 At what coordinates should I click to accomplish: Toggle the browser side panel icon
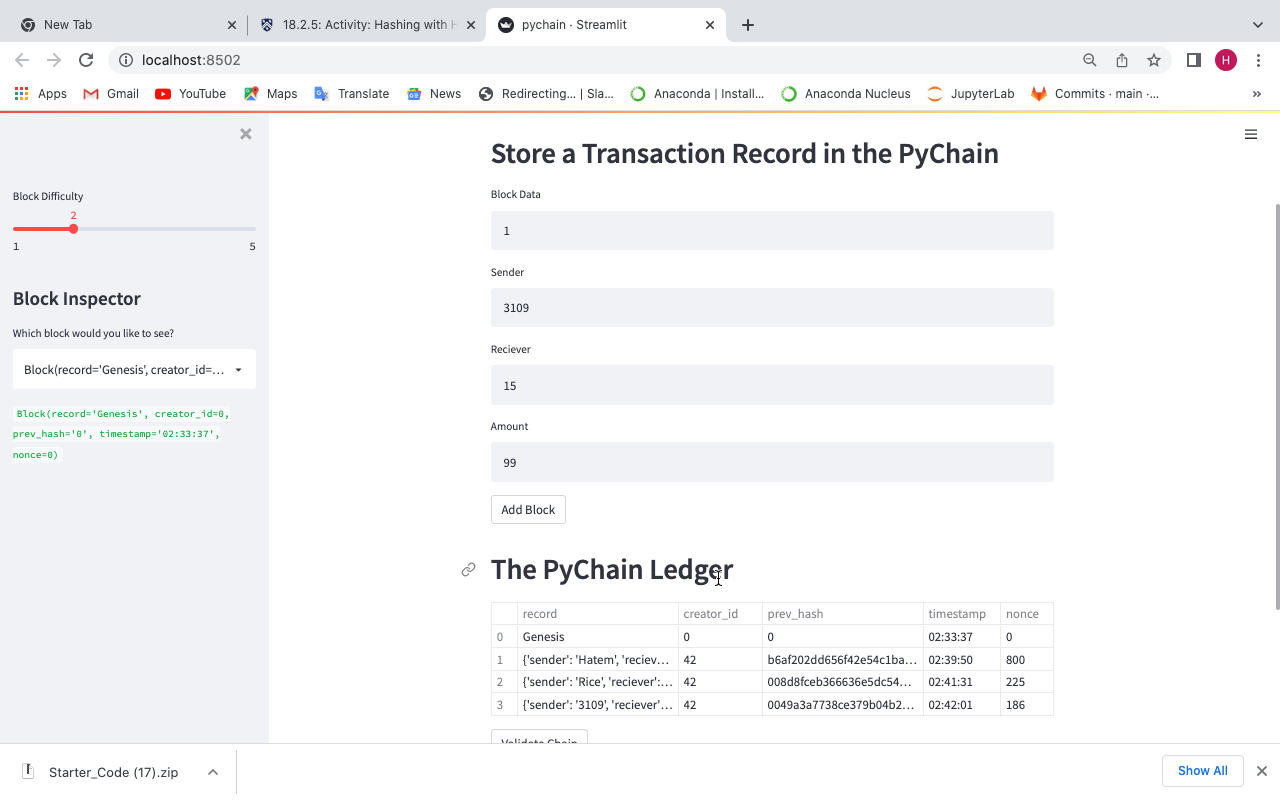coord(1193,60)
